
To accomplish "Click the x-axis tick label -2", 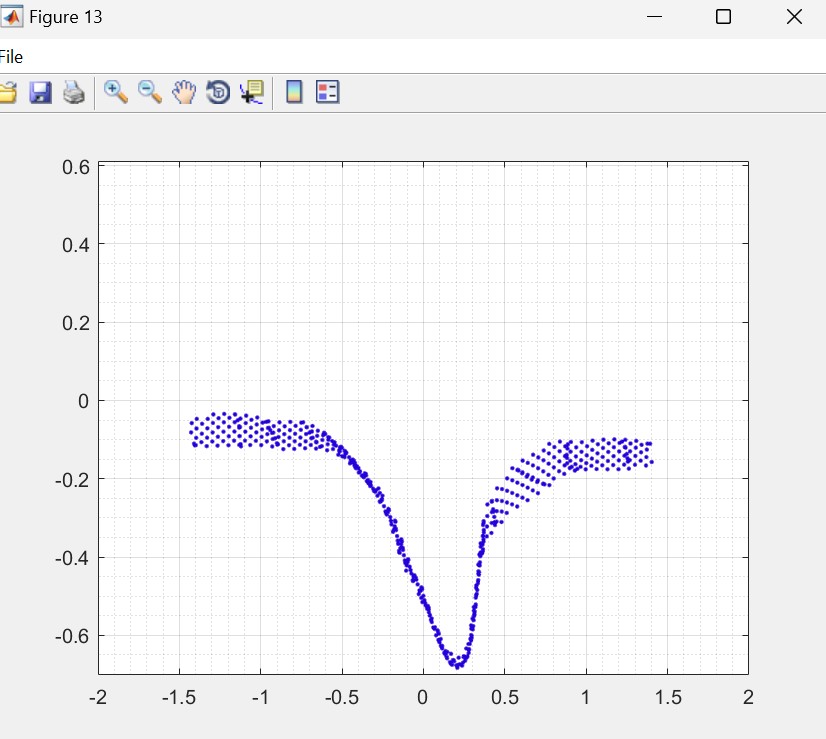I will (98, 696).
